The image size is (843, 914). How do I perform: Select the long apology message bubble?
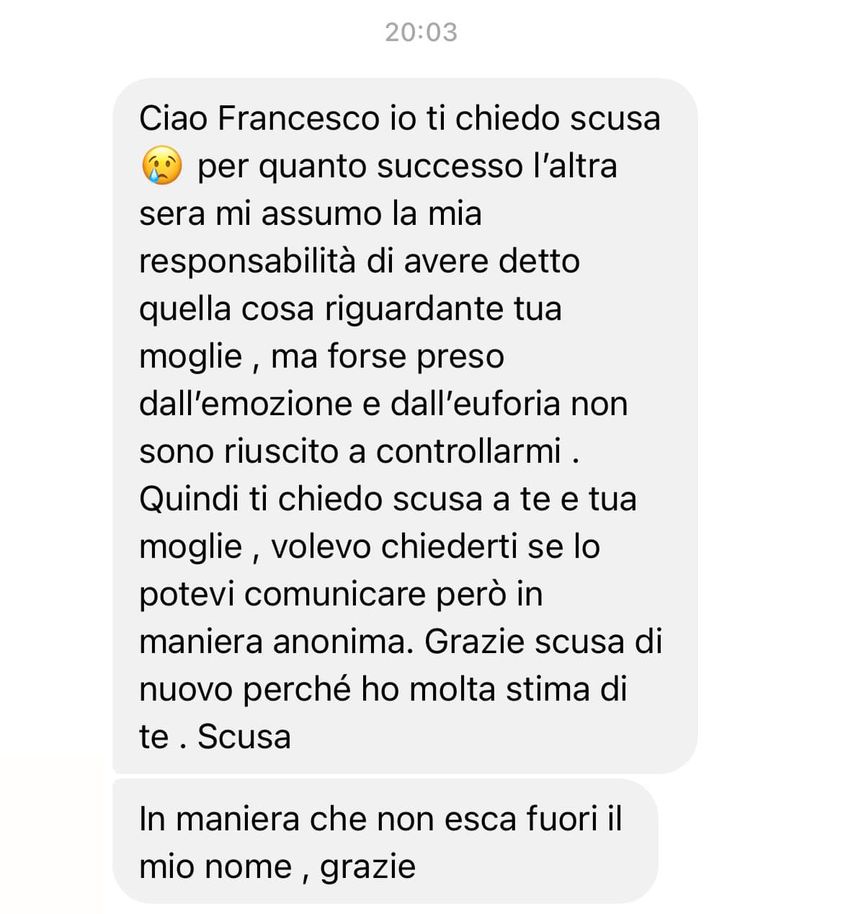(405, 426)
